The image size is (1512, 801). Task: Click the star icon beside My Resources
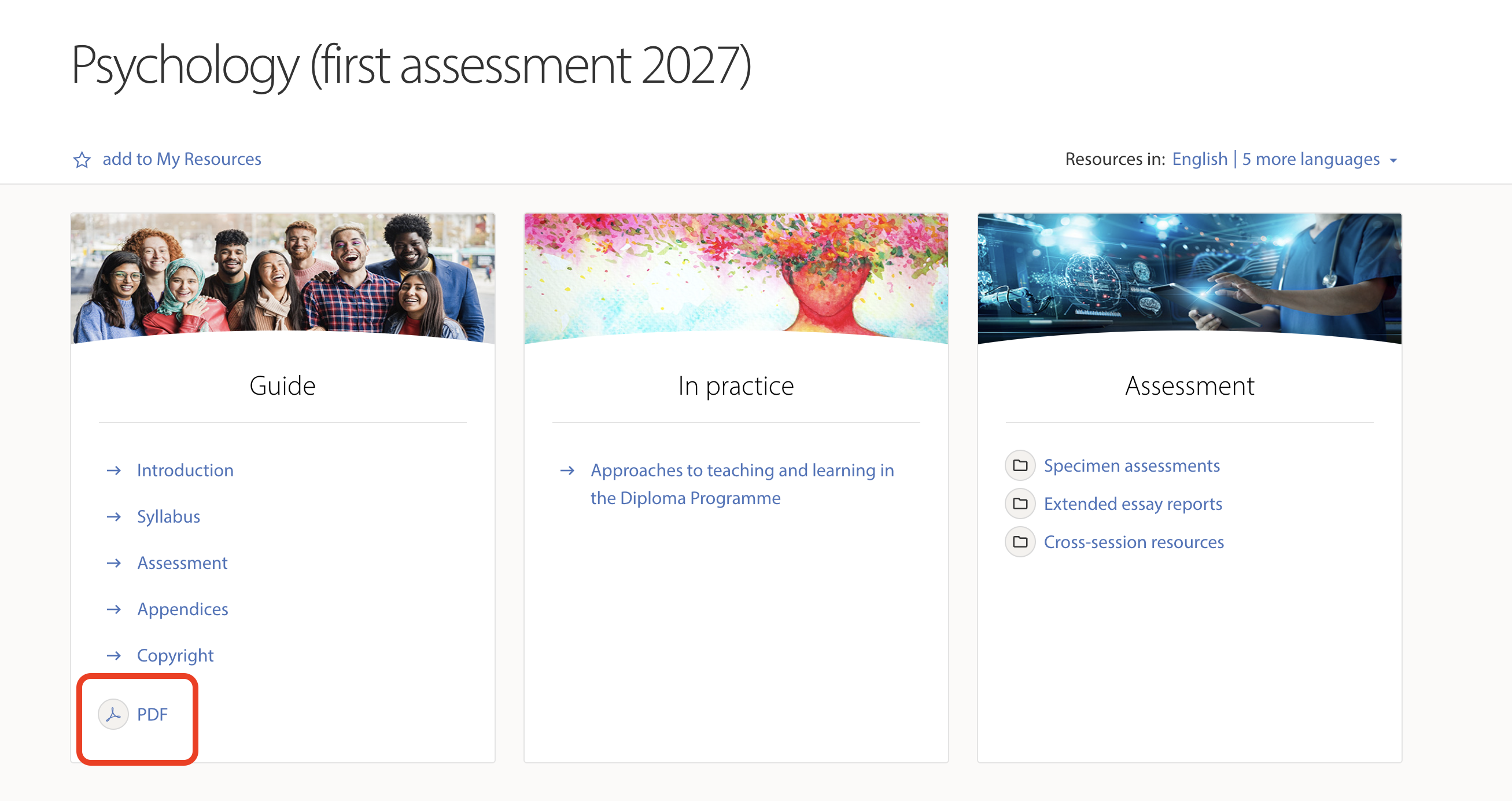82,160
